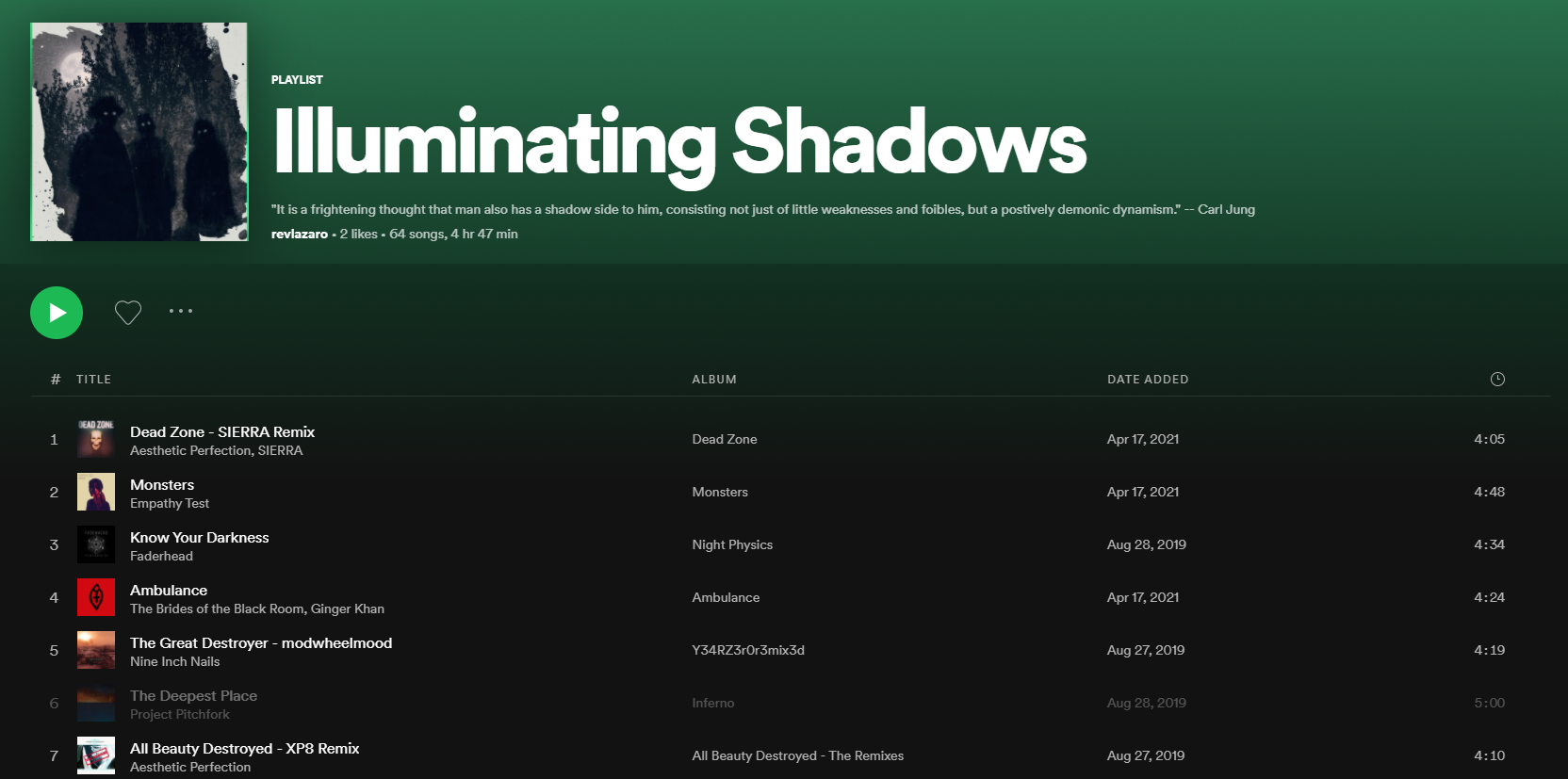The width and height of the screenshot is (1568, 779).
Task: Start playback with the green Play button
Action: point(57,313)
